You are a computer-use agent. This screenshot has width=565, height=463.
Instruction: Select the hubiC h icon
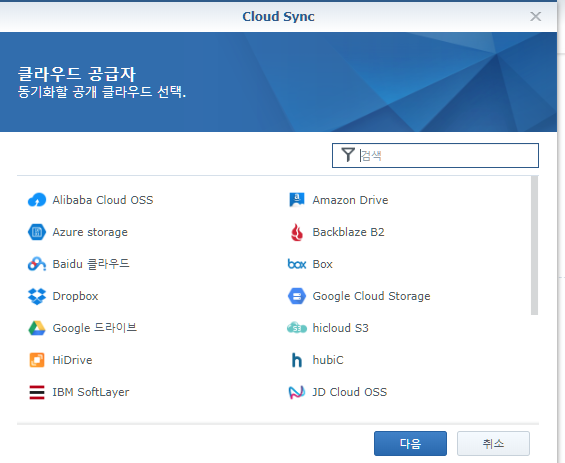297,360
